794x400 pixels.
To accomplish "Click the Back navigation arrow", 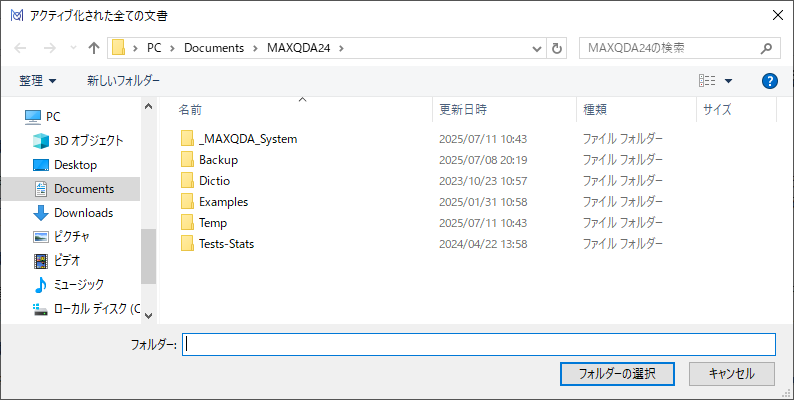I will click(x=20, y=48).
